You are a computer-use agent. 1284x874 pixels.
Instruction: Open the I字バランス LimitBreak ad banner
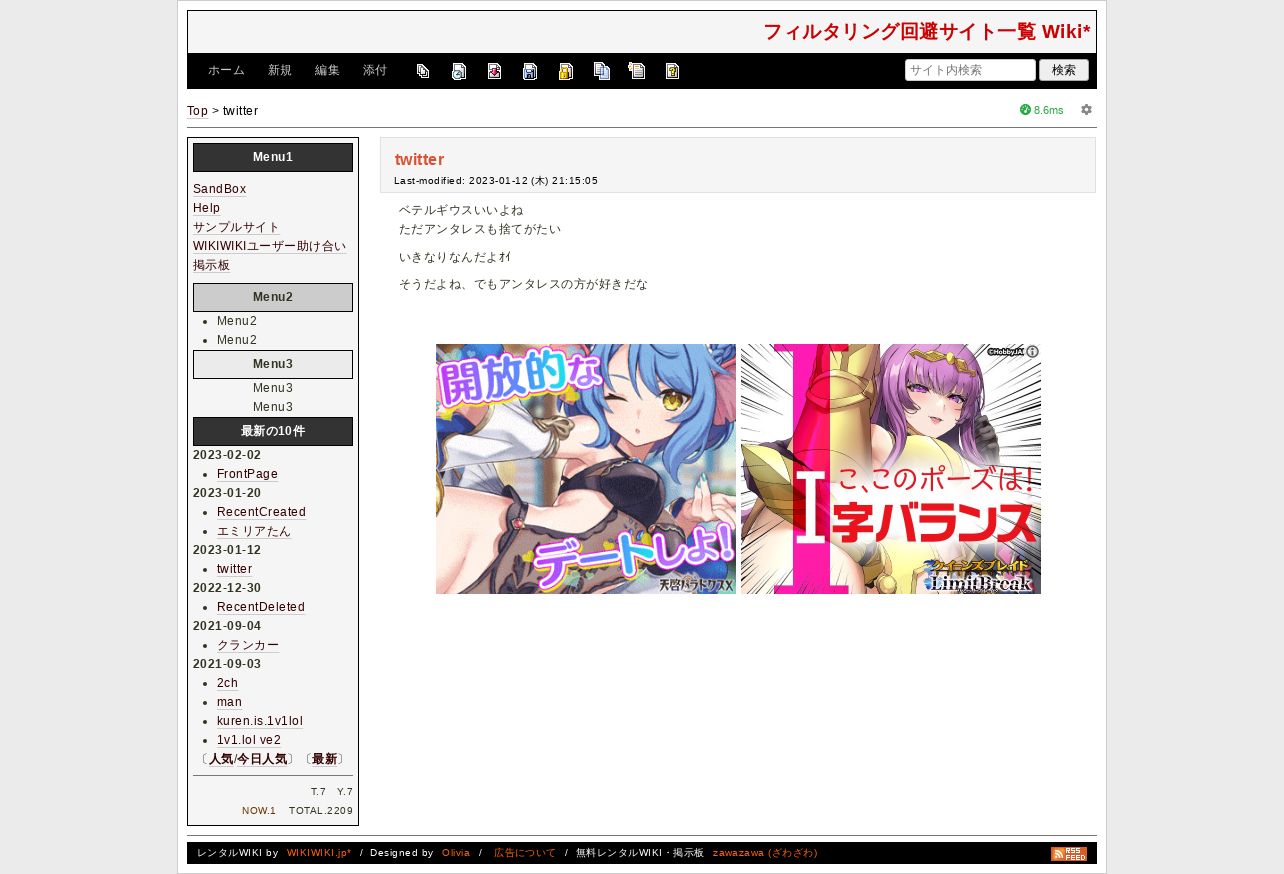point(891,469)
